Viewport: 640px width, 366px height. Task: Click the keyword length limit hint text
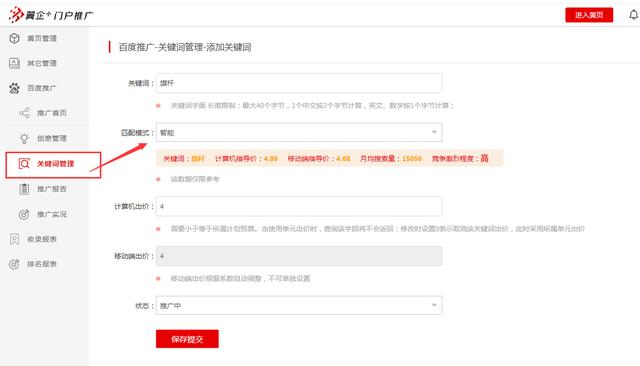coord(312,106)
